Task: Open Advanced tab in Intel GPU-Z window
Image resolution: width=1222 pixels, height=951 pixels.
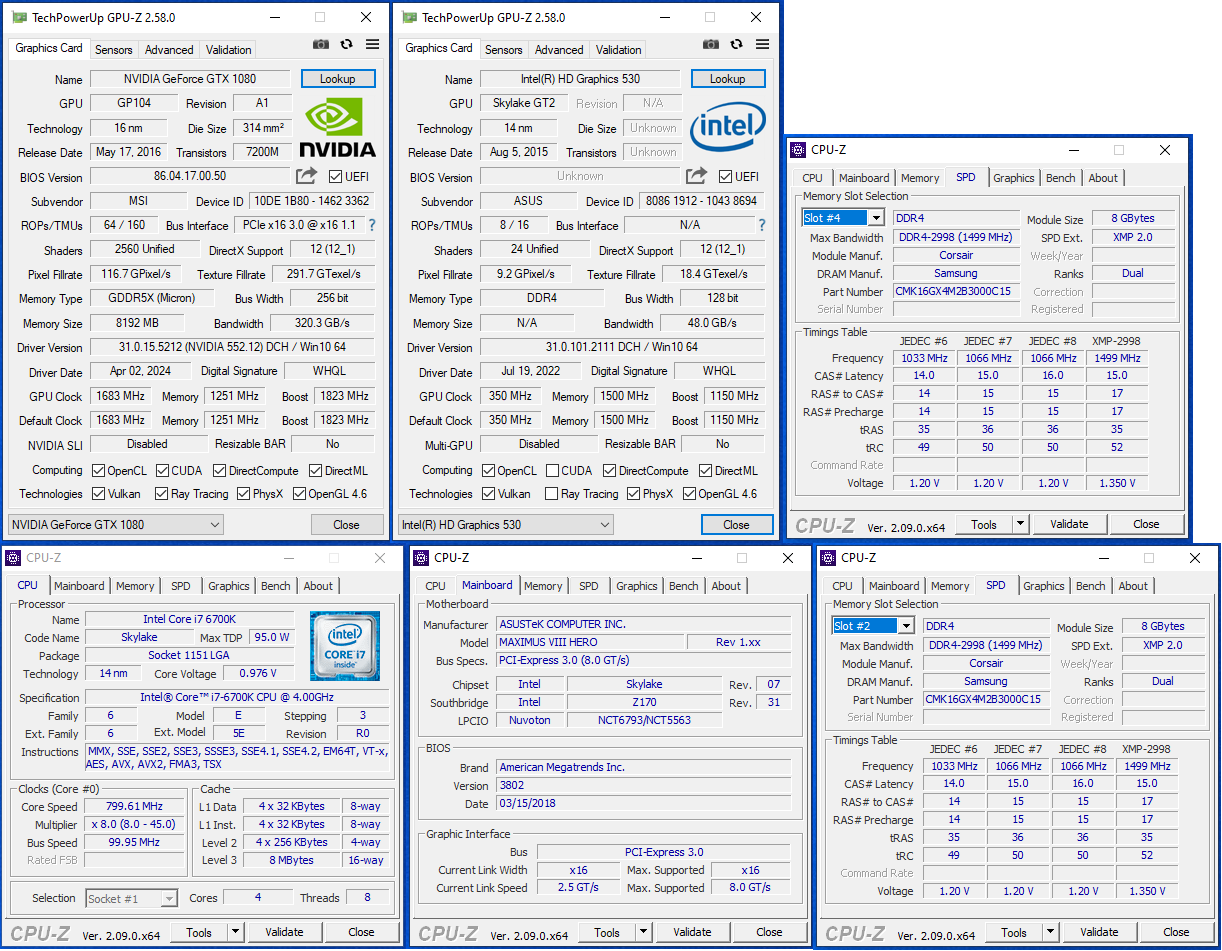Action: (x=559, y=50)
